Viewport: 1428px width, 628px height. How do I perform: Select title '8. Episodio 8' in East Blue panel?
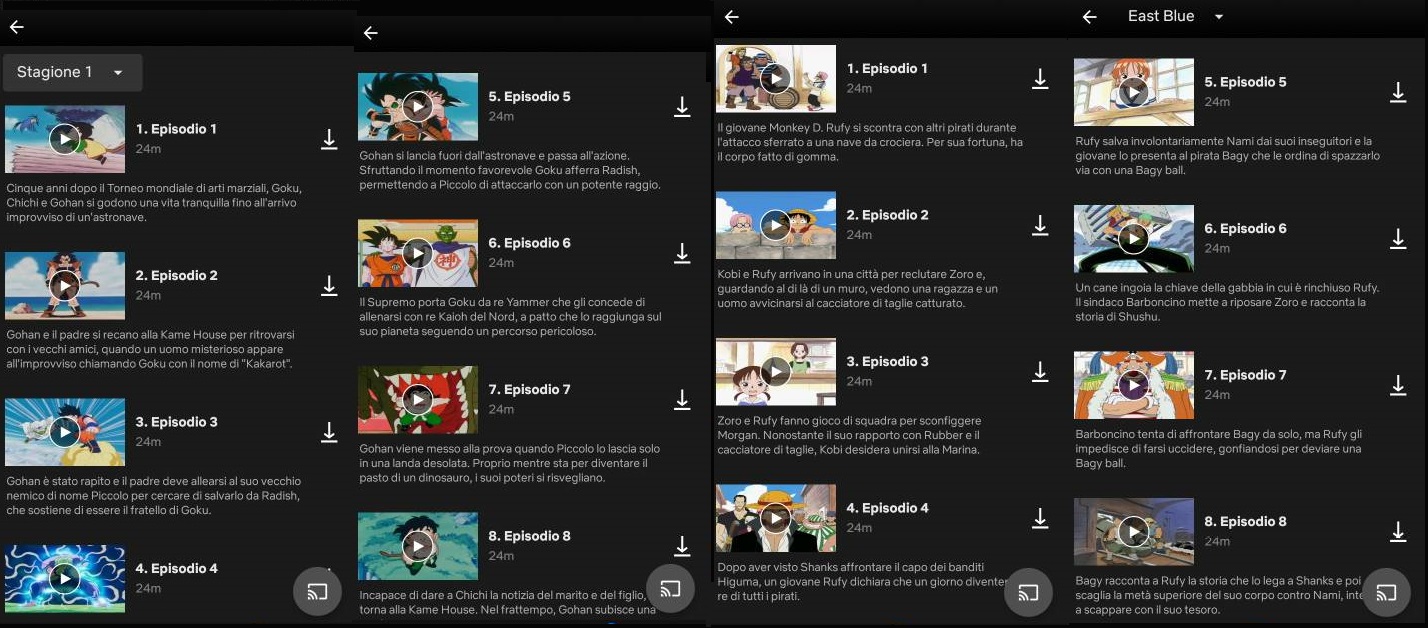point(1246,521)
